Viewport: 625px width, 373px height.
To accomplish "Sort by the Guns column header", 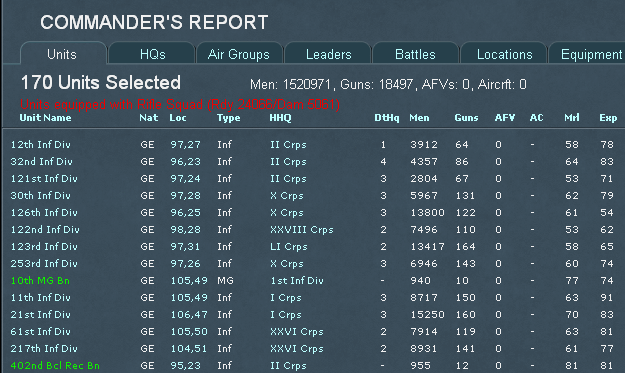I will 466,118.
